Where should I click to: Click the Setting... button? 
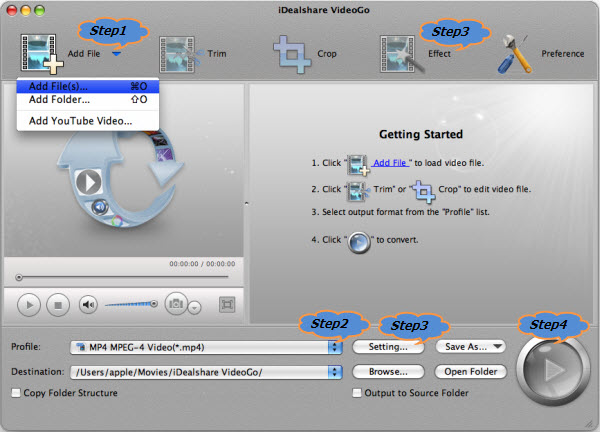click(x=388, y=347)
